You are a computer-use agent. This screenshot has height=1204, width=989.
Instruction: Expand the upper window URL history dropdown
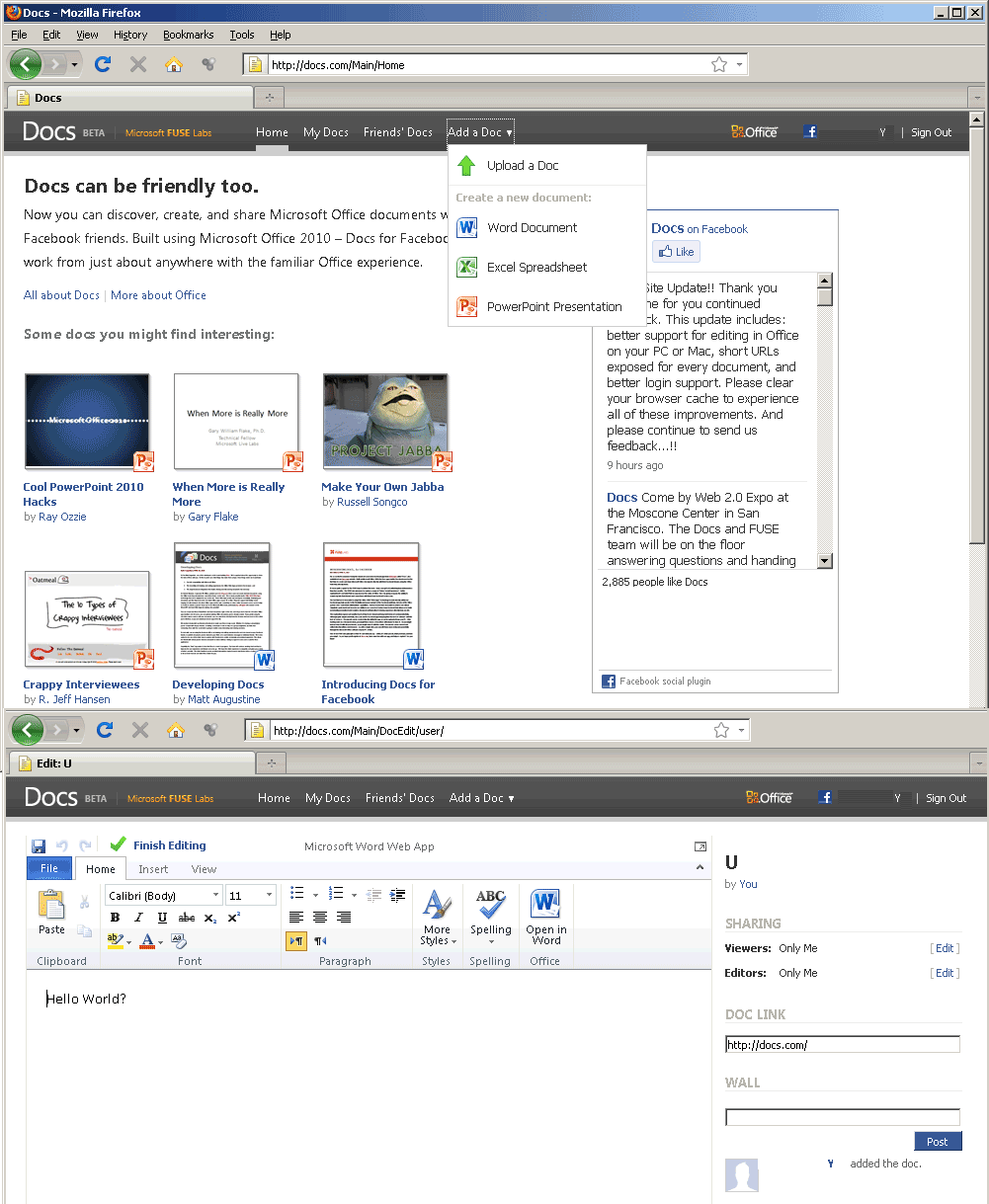[x=739, y=64]
